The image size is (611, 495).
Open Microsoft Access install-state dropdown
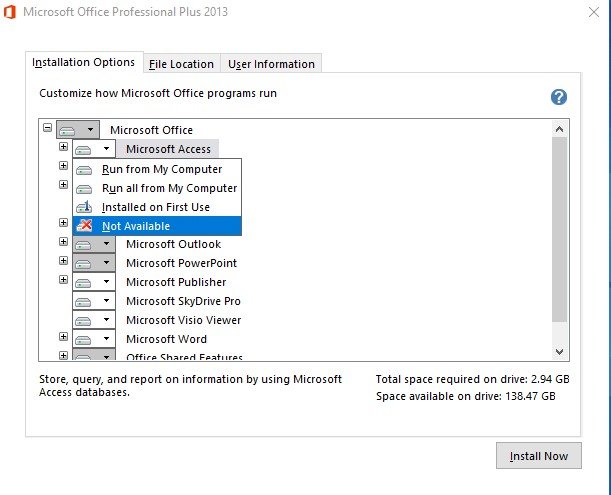(x=94, y=149)
